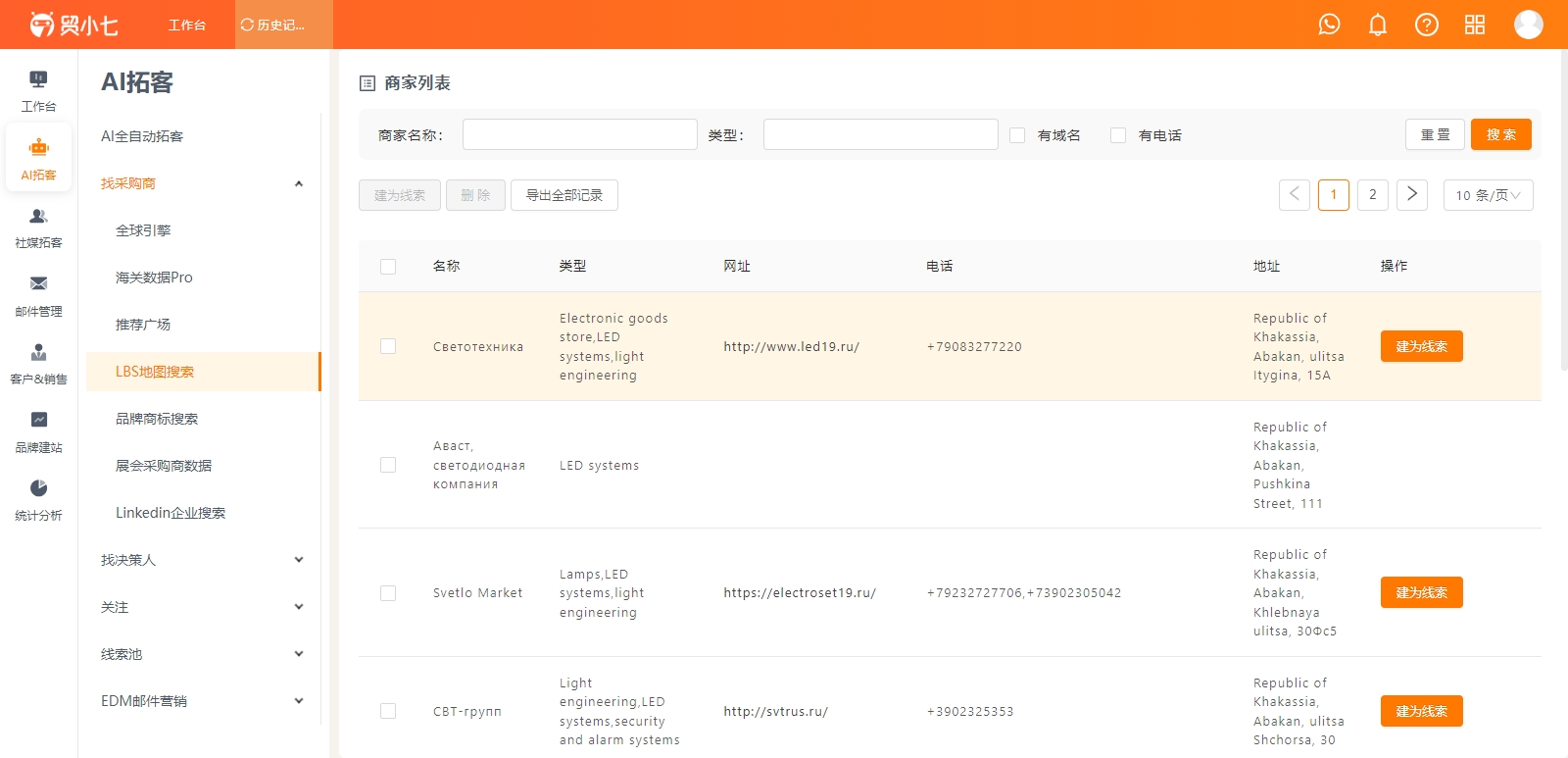Expand the EDM邮件营销 menu section
The image size is (1568, 758).
pos(203,701)
